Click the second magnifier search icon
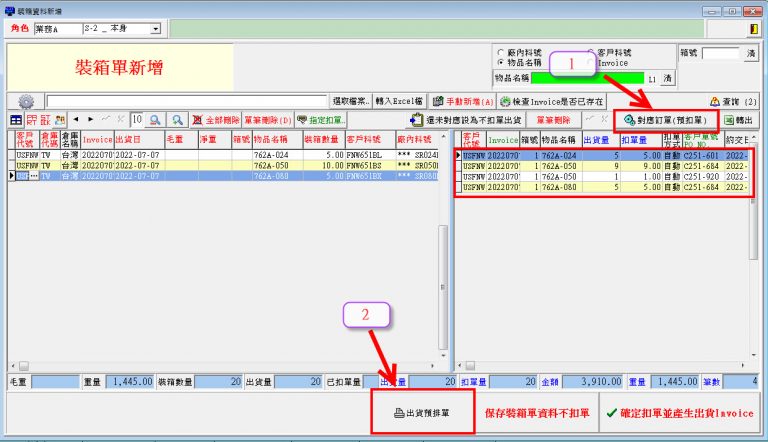Viewport: 768px width, 442px height. pos(177,120)
